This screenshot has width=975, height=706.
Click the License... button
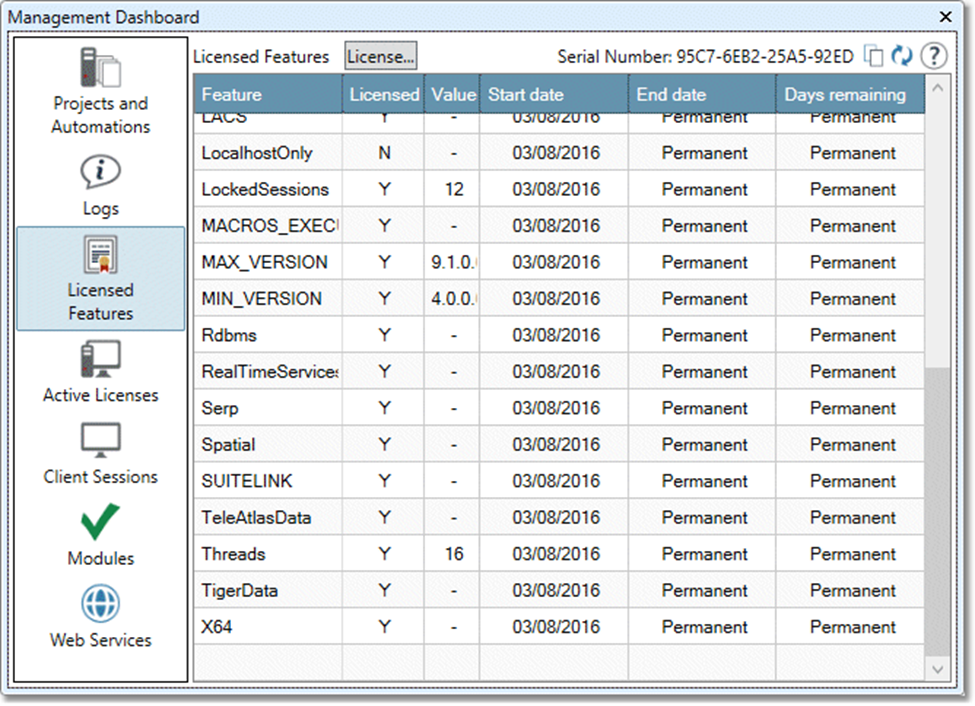point(381,57)
